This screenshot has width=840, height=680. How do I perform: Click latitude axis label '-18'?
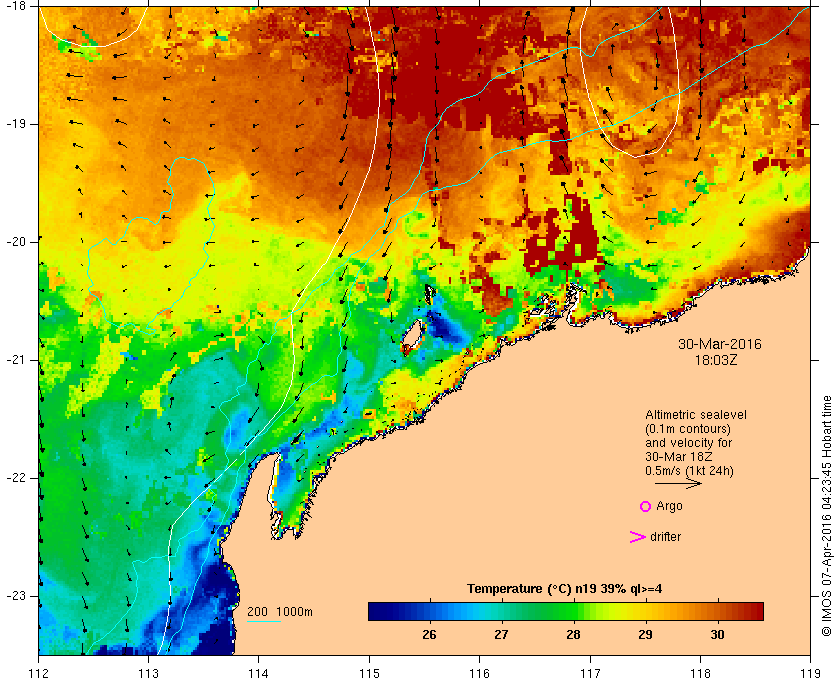click(x=15, y=6)
